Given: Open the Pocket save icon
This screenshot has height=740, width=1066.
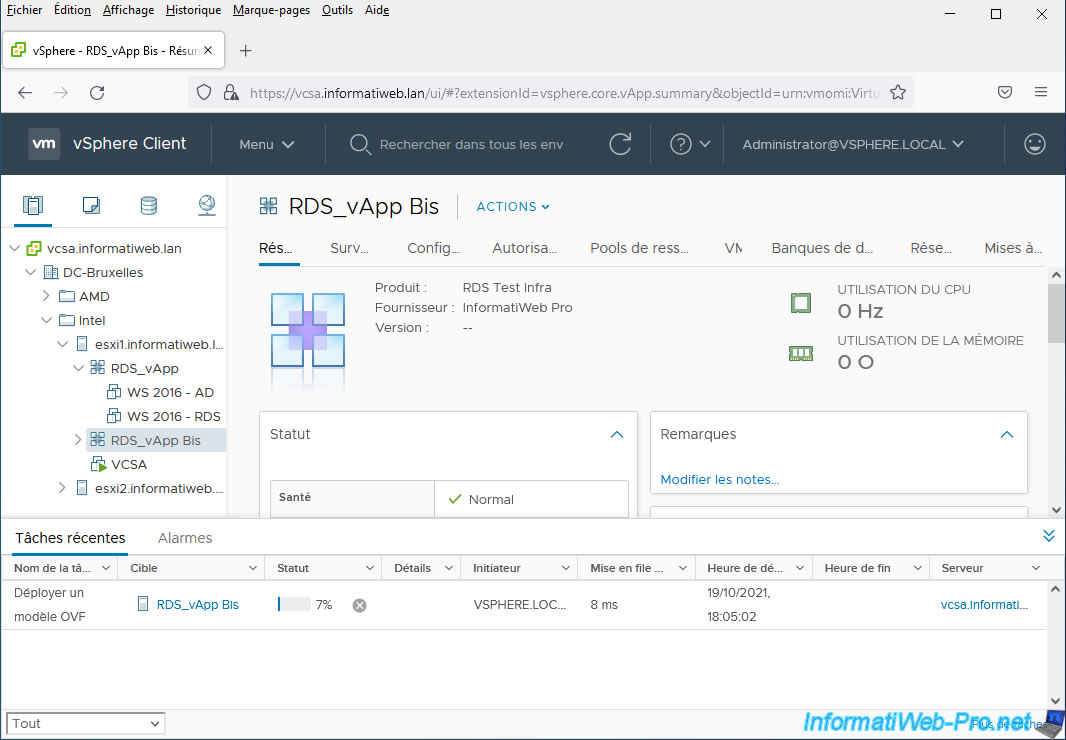Looking at the screenshot, I should [x=1005, y=92].
